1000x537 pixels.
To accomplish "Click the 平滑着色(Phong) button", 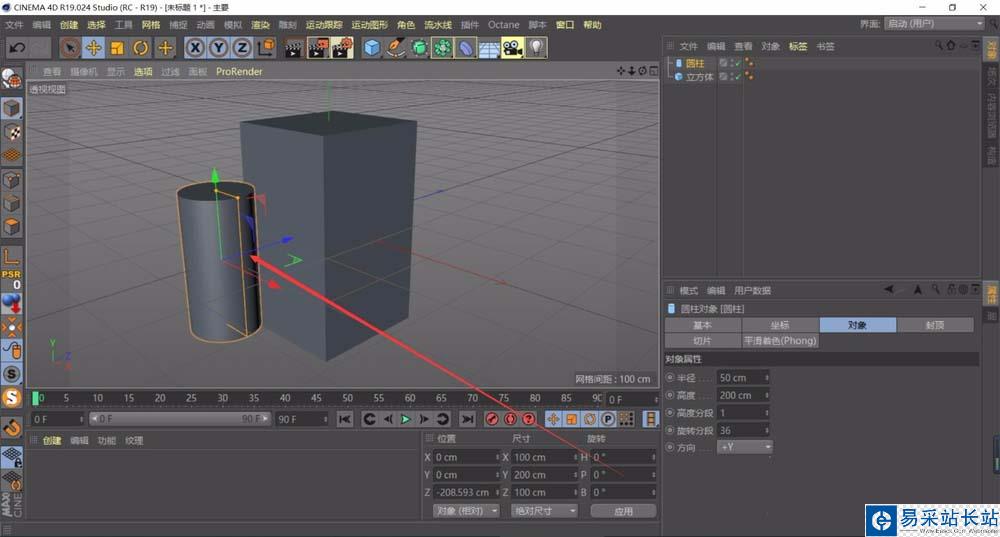I will pos(780,341).
